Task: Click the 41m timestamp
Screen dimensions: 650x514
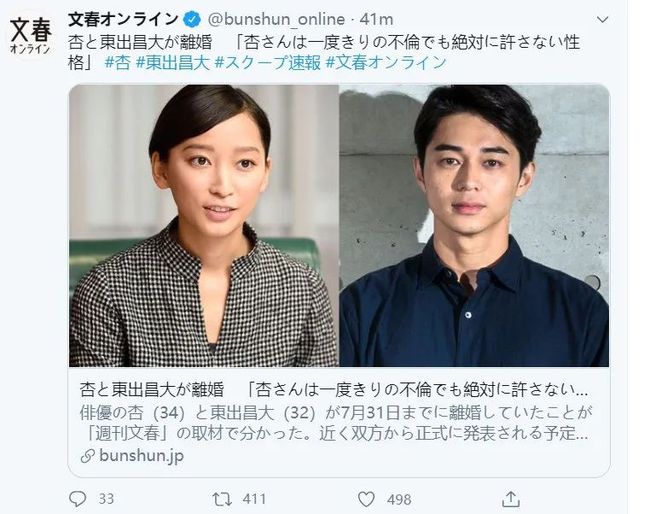Action: (376, 19)
